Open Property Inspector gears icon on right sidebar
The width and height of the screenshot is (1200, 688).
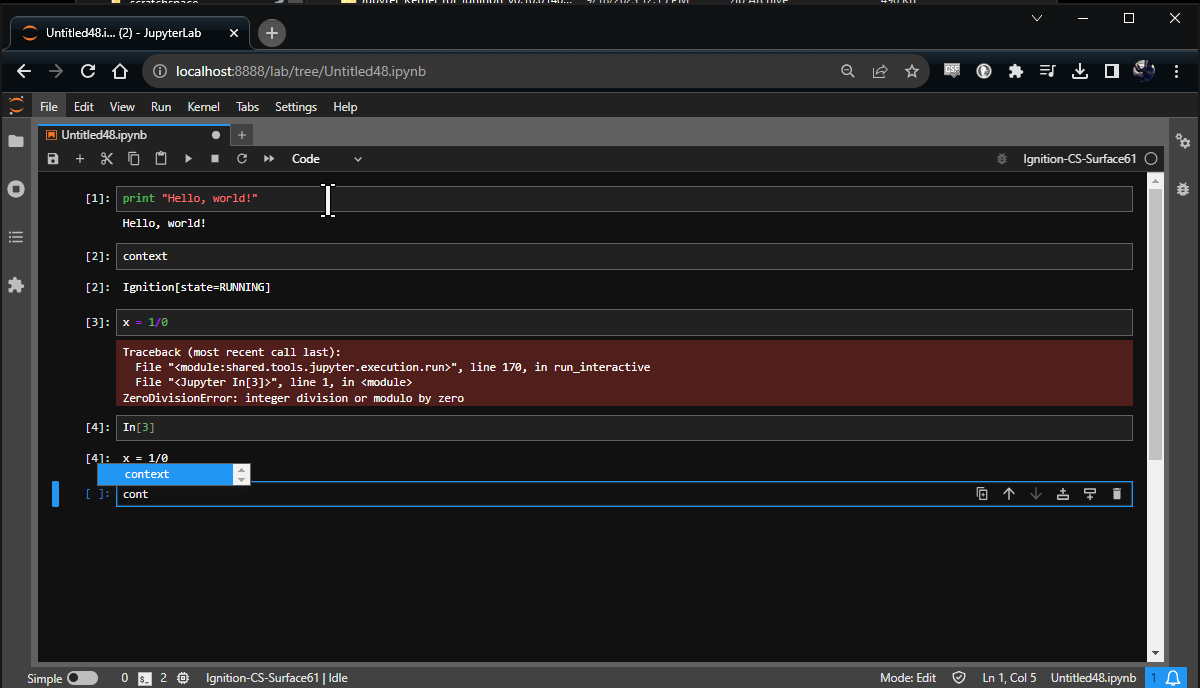1183,141
